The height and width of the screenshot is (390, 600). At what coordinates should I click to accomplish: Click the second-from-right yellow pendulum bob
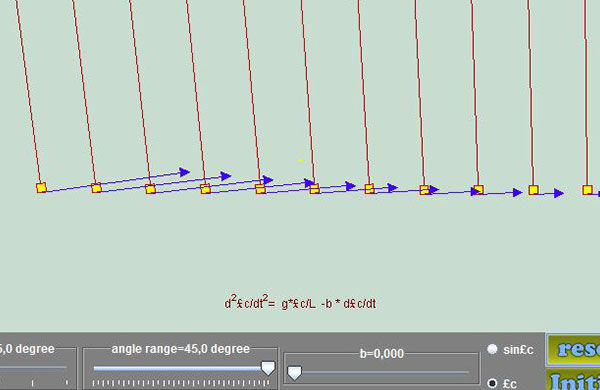tap(533, 190)
